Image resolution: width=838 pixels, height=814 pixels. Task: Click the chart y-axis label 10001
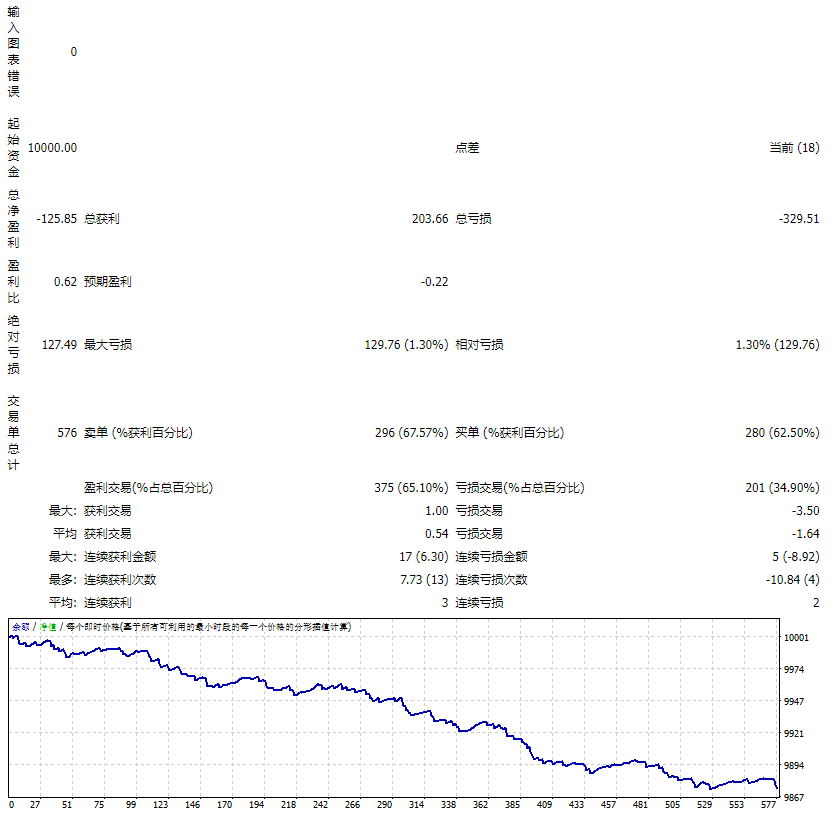tap(796, 638)
